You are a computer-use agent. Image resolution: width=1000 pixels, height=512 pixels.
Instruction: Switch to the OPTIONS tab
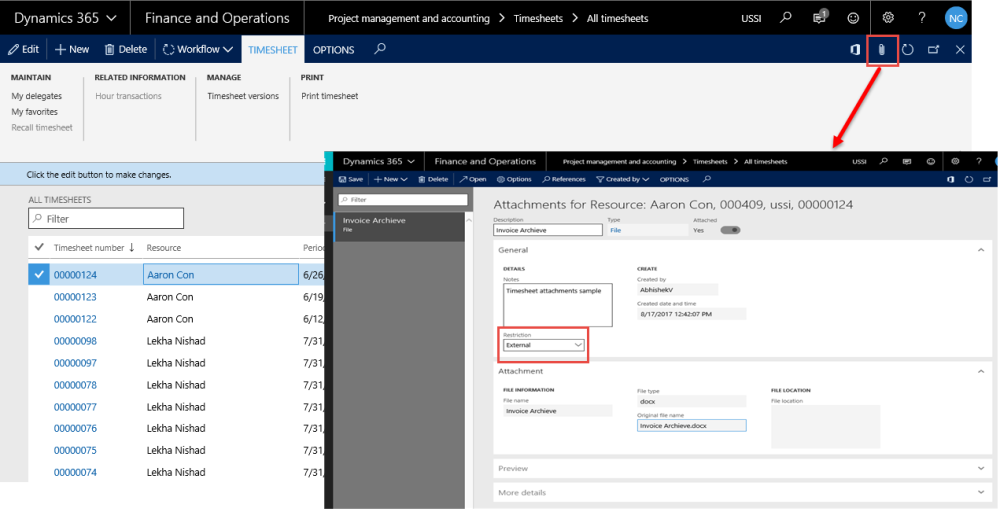(x=333, y=49)
